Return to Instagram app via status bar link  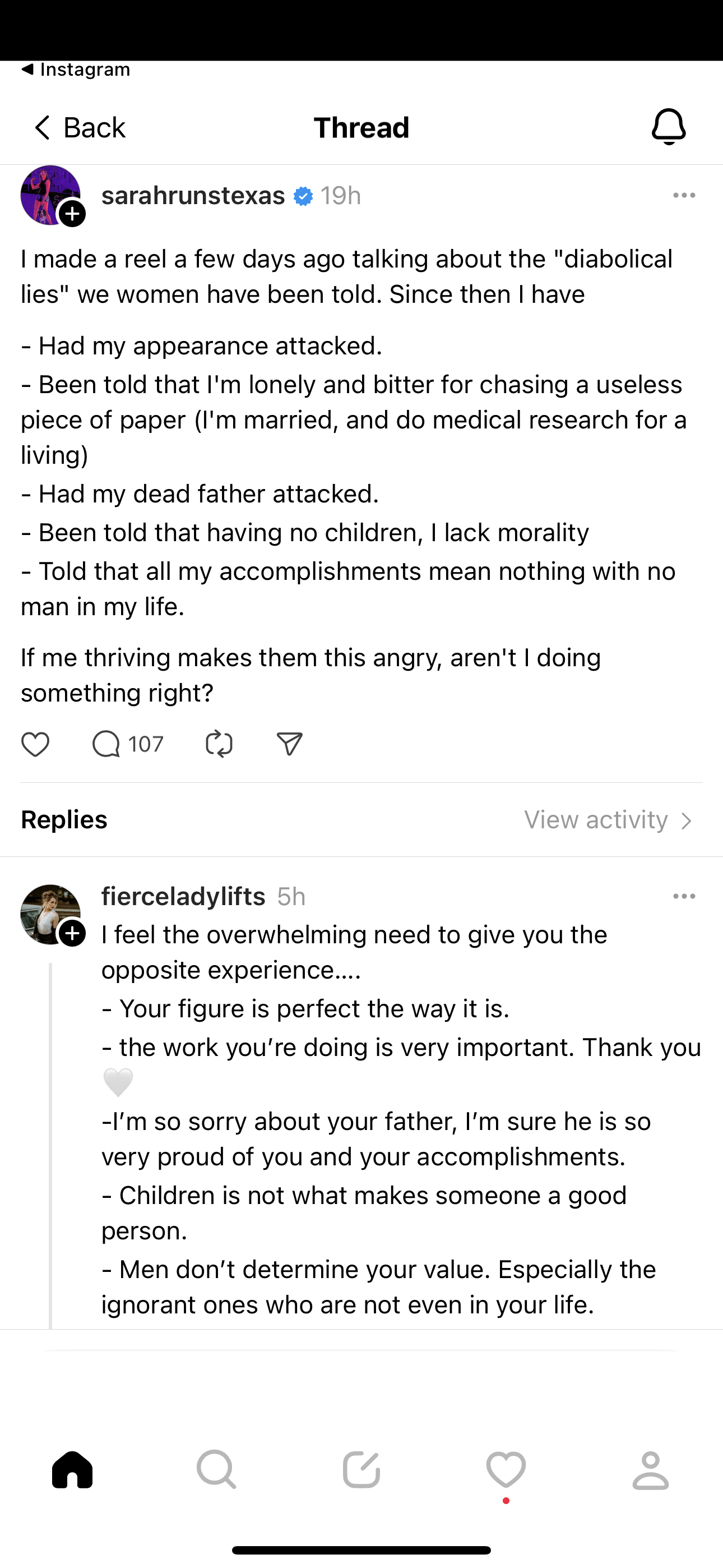click(76, 70)
